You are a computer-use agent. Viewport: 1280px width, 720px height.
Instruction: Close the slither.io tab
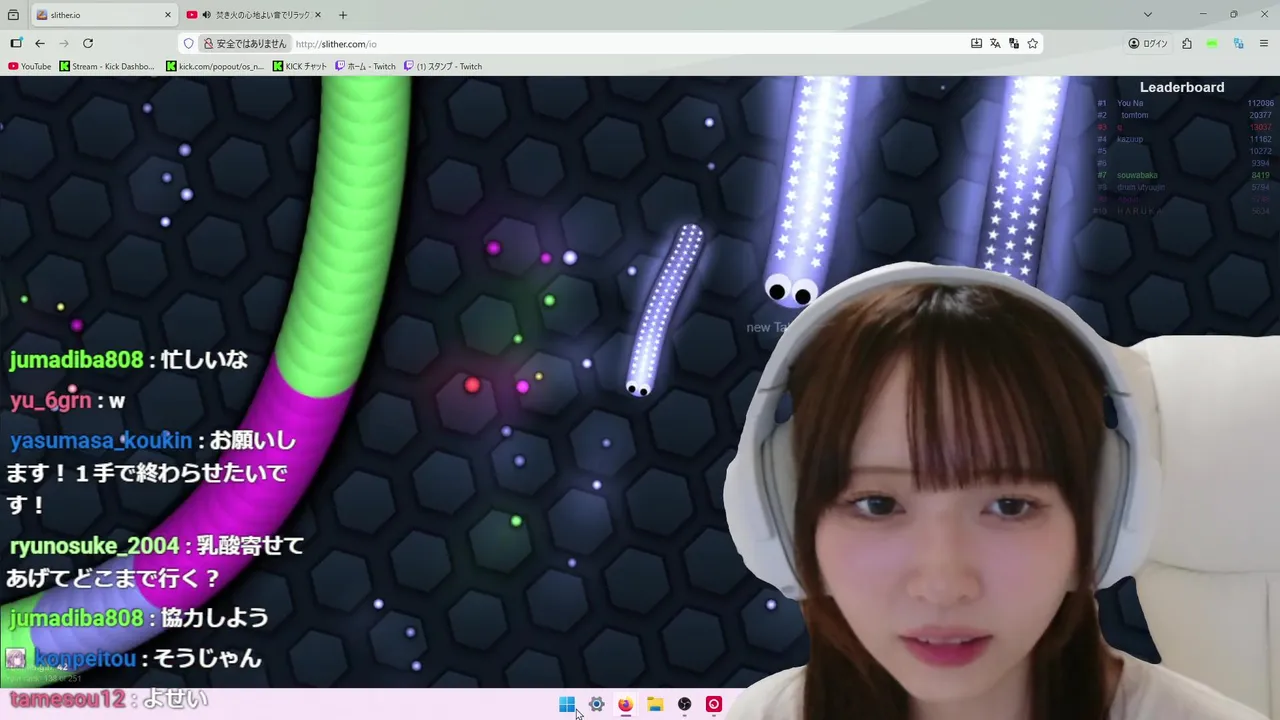click(x=168, y=15)
